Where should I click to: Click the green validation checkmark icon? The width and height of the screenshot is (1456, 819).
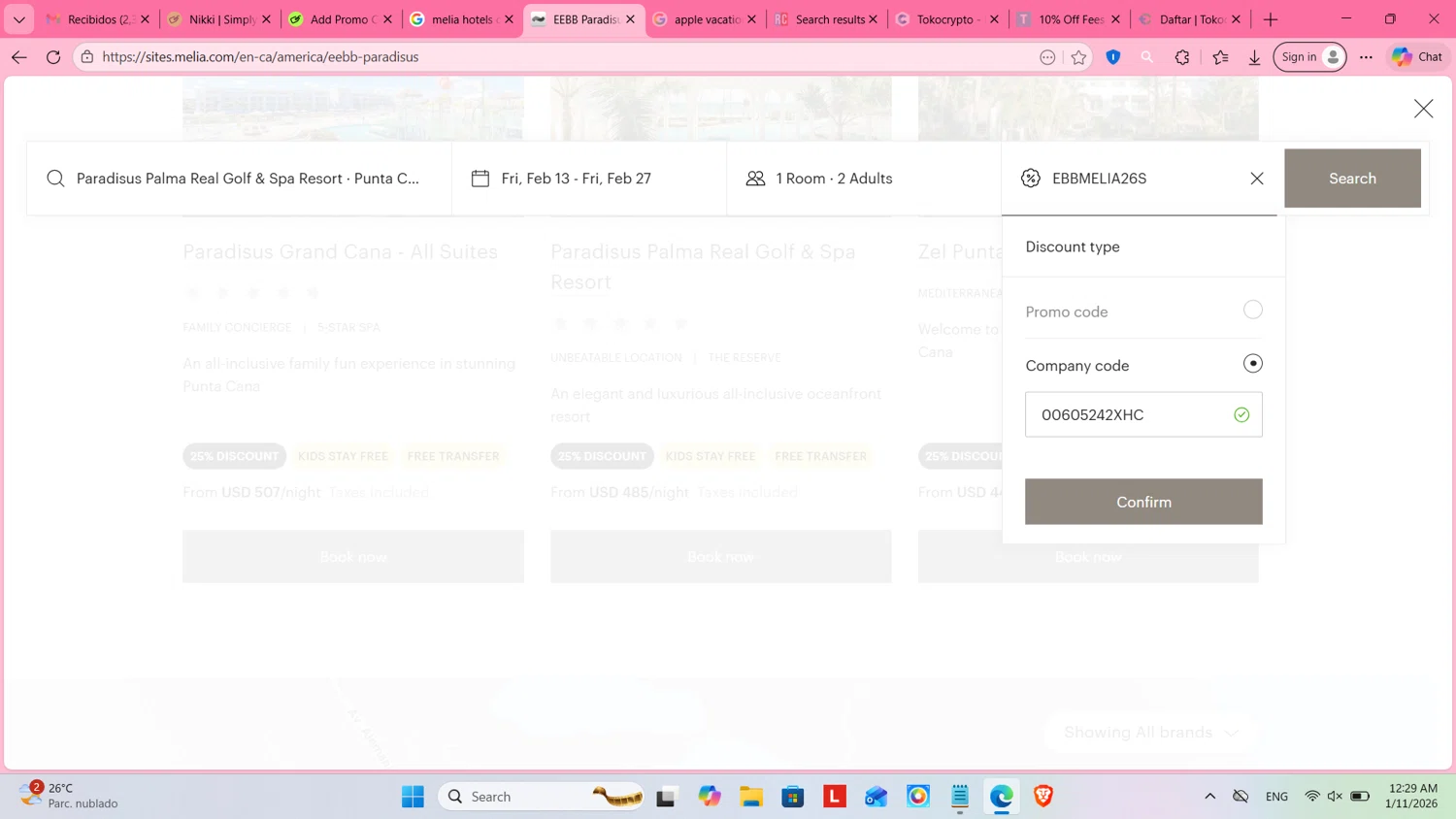[x=1241, y=414]
